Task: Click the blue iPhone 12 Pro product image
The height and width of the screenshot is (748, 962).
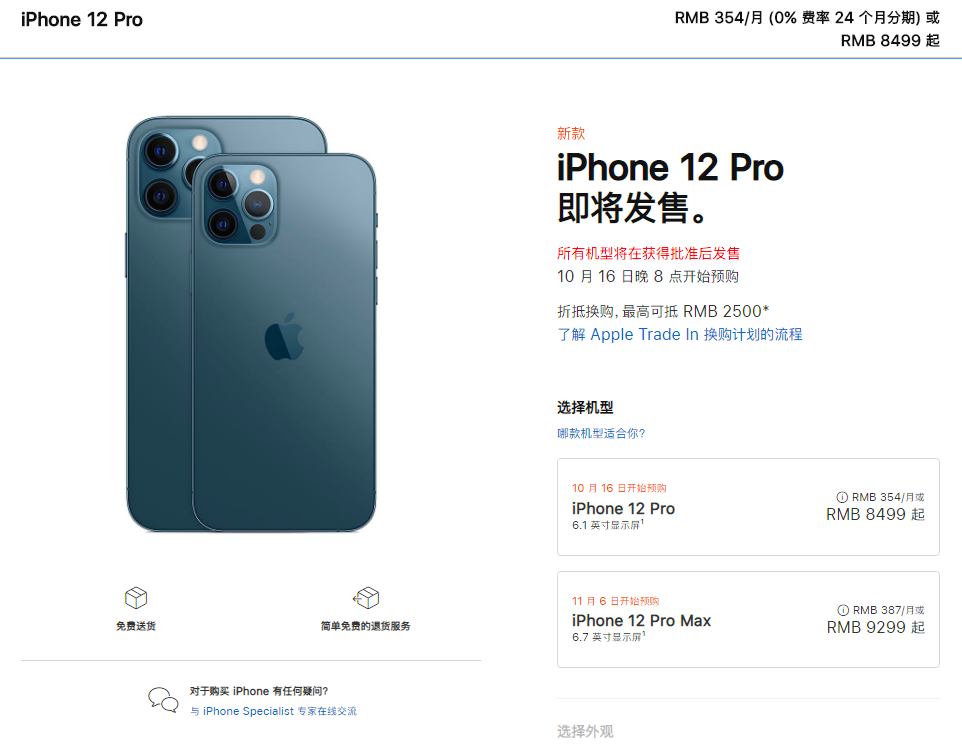Action: (251, 323)
